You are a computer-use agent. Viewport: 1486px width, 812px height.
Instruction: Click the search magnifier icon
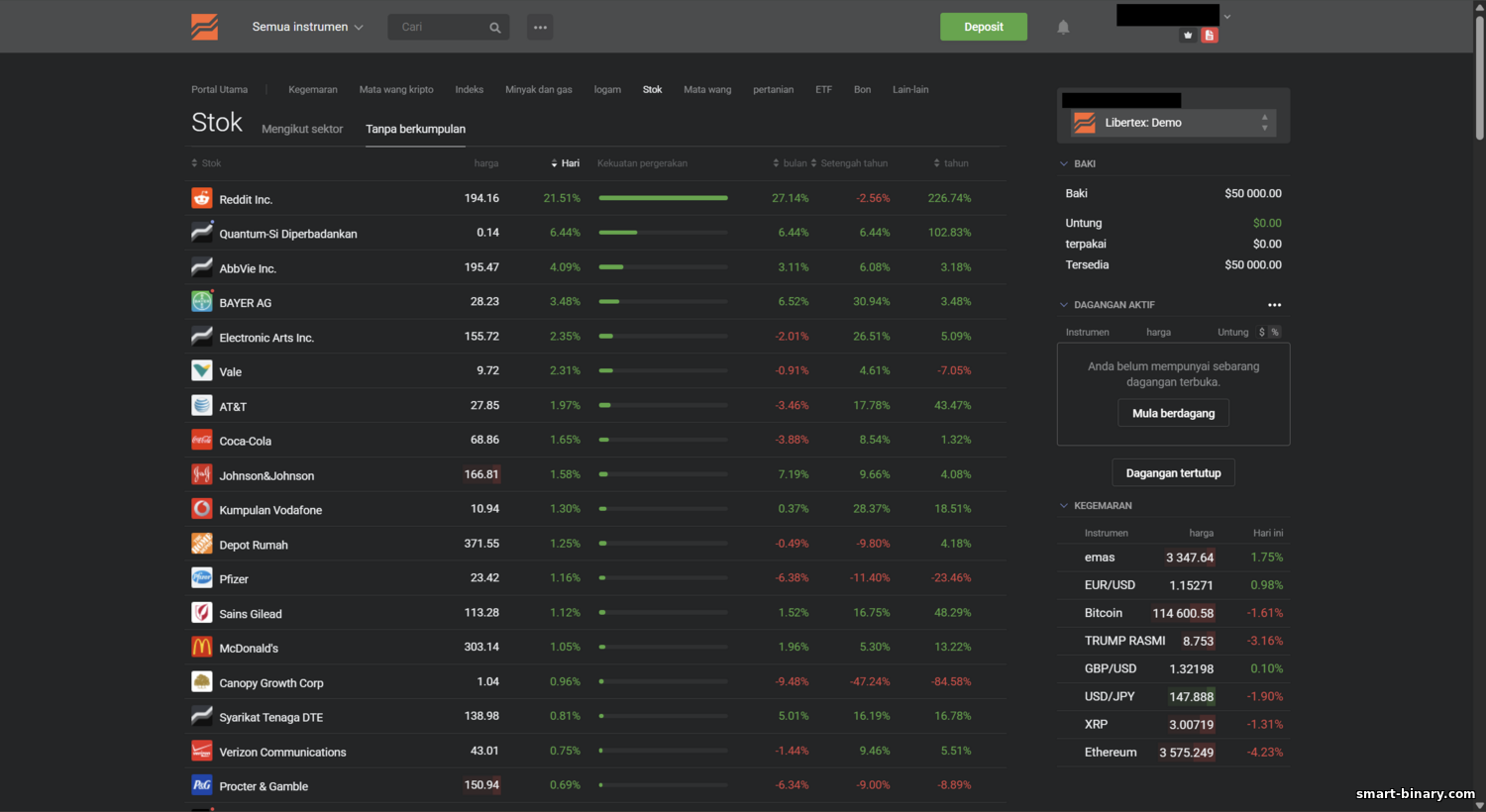click(495, 28)
